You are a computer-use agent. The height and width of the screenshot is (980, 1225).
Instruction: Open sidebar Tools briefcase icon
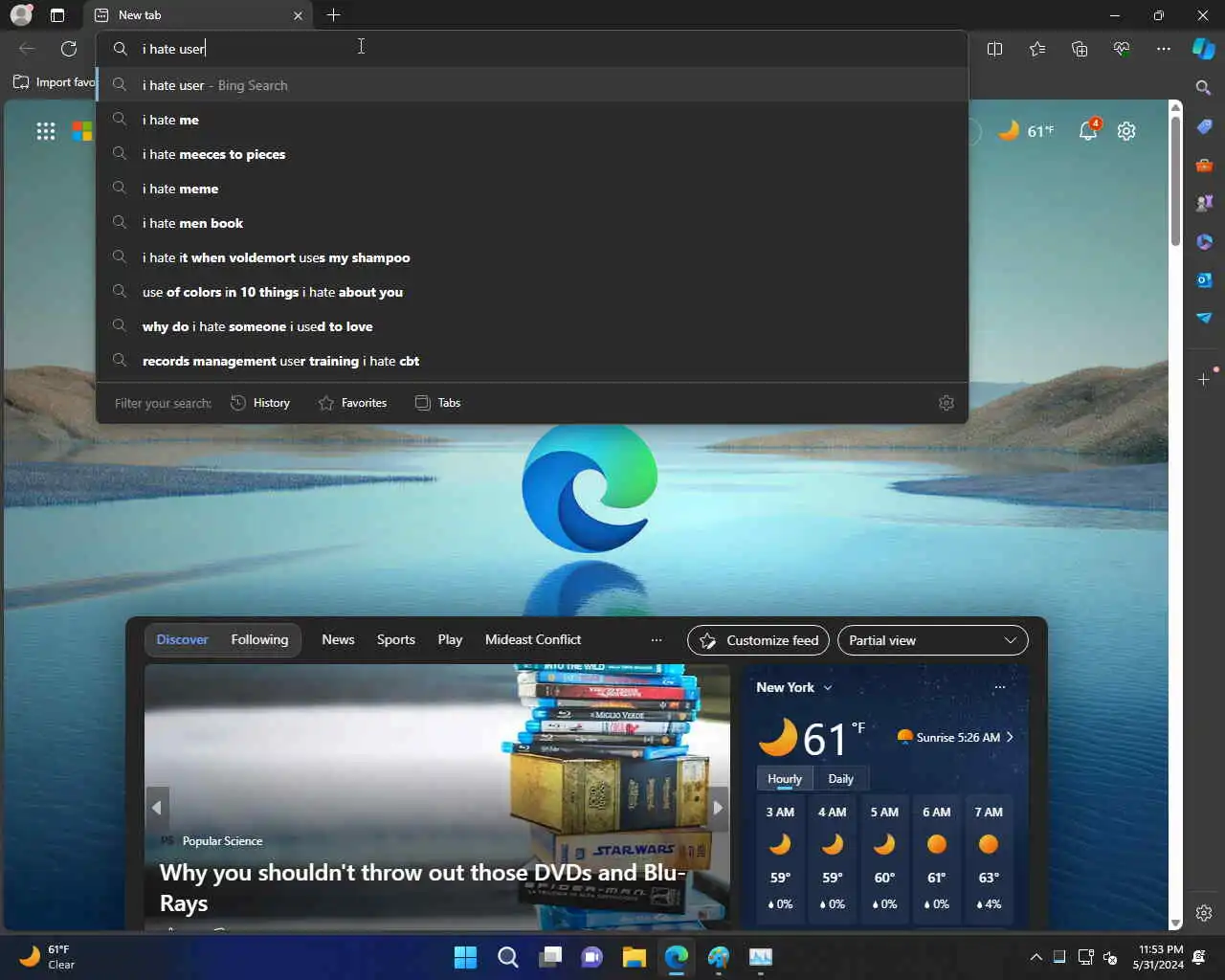1204,165
